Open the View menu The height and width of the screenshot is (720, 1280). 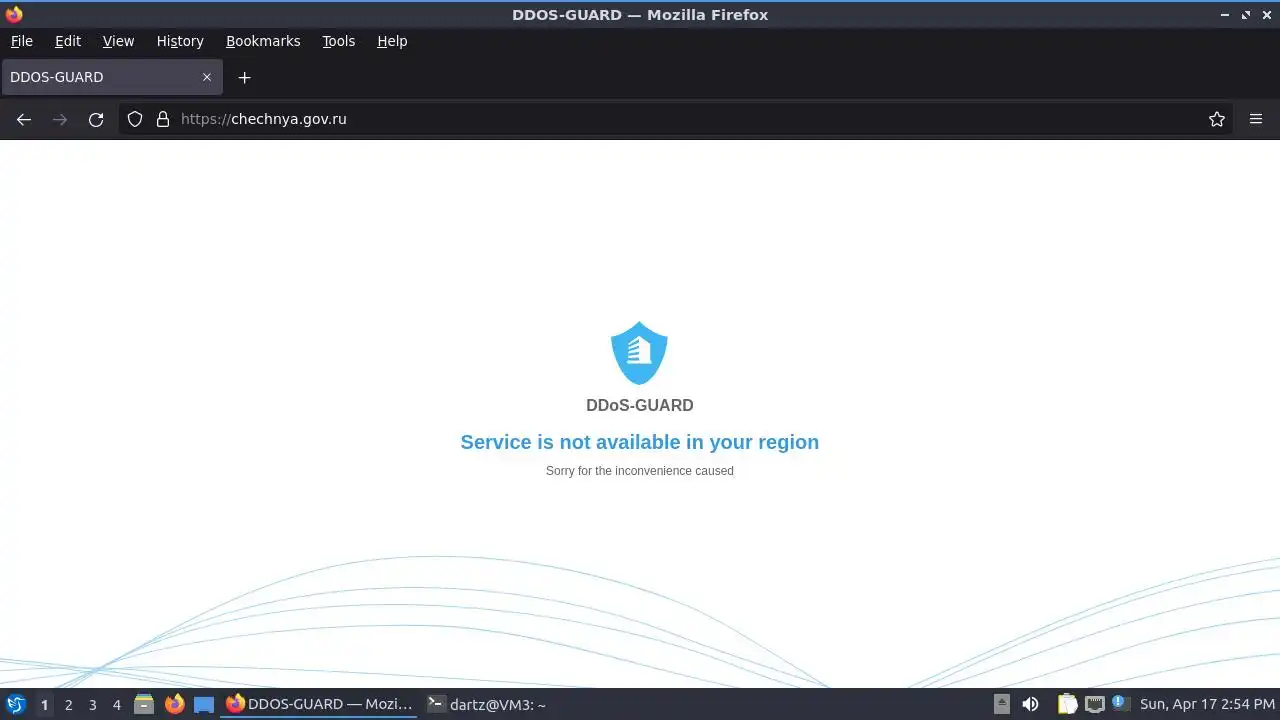[x=118, y=41]
